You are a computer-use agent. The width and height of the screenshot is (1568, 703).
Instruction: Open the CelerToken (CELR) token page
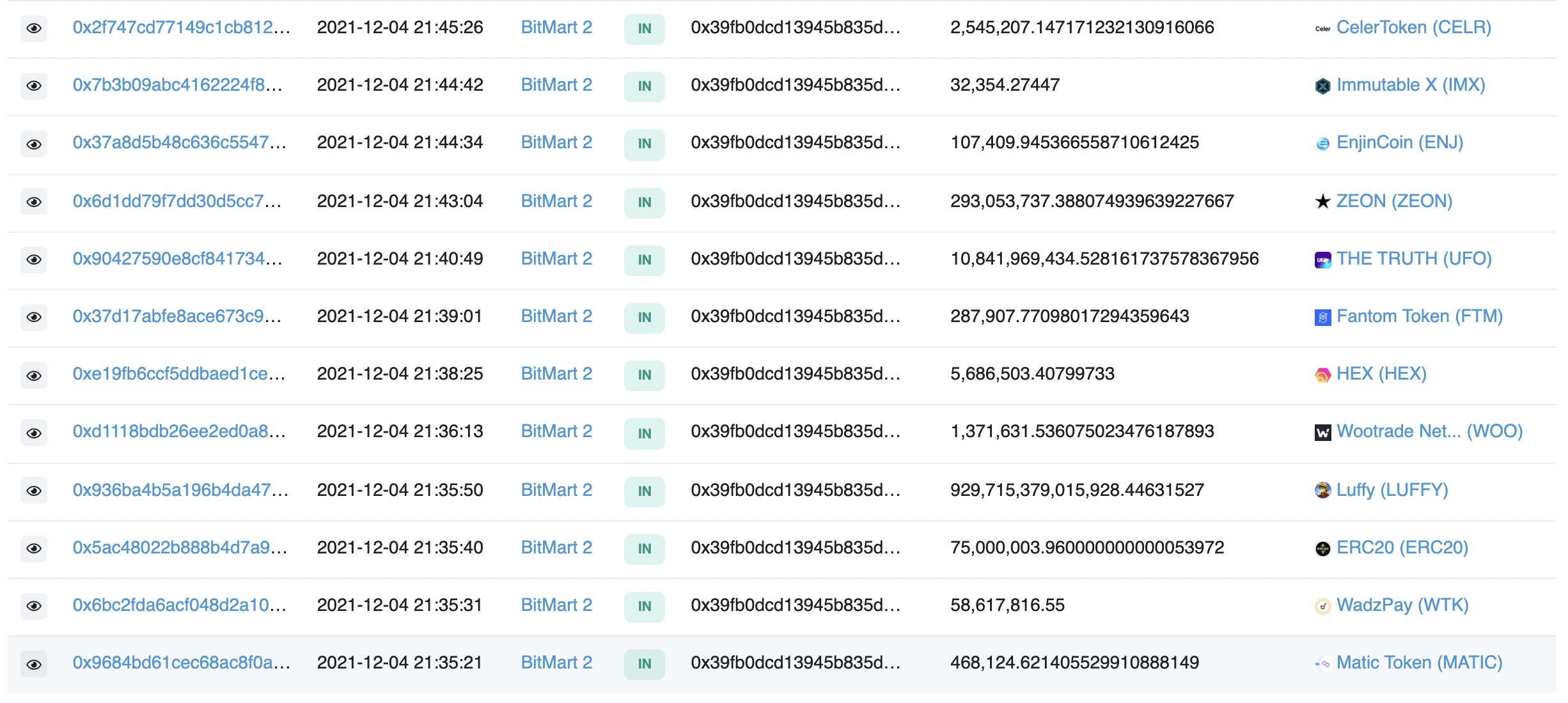click(1414, 27)
